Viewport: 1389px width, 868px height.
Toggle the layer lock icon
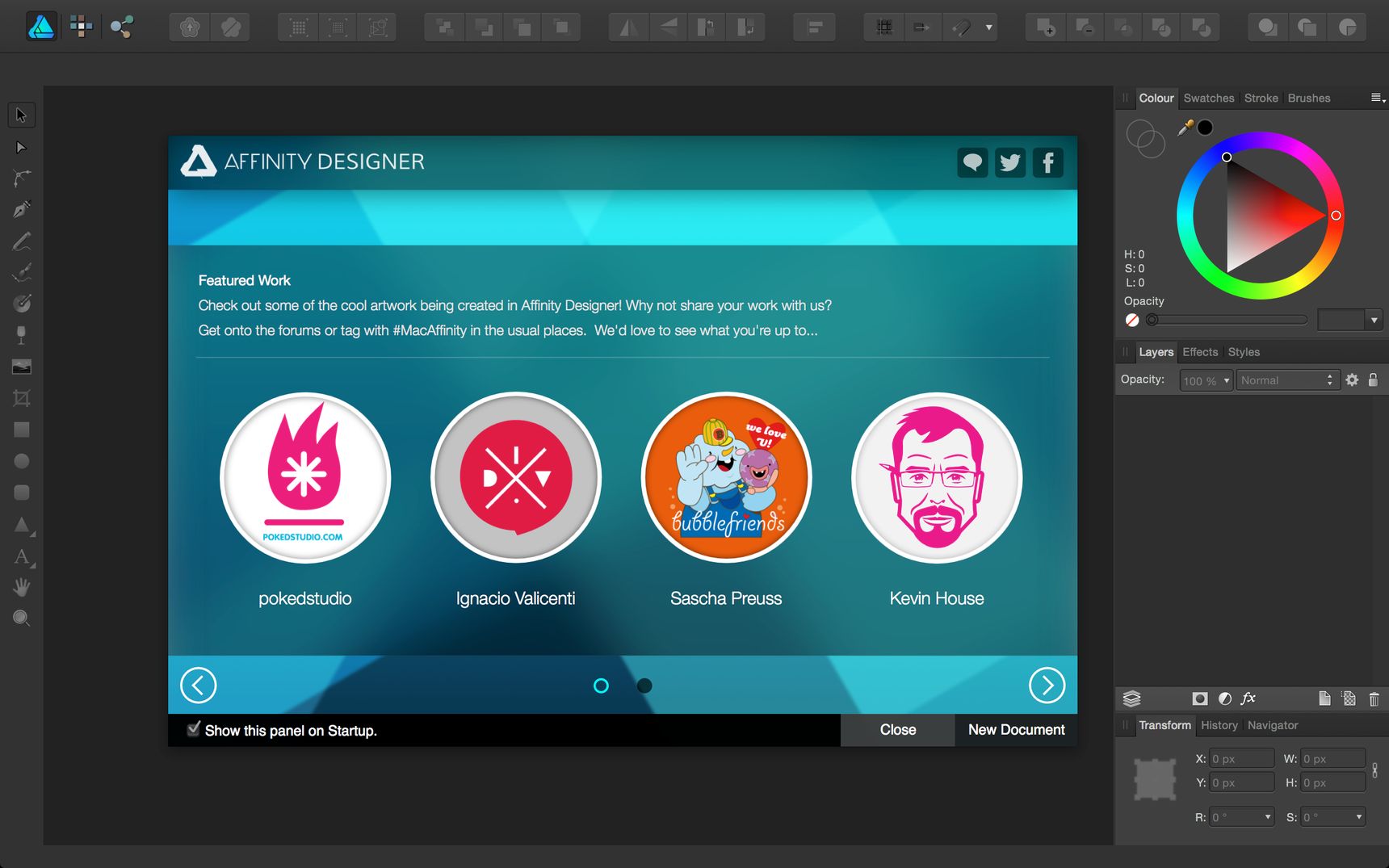(1373, 379)
